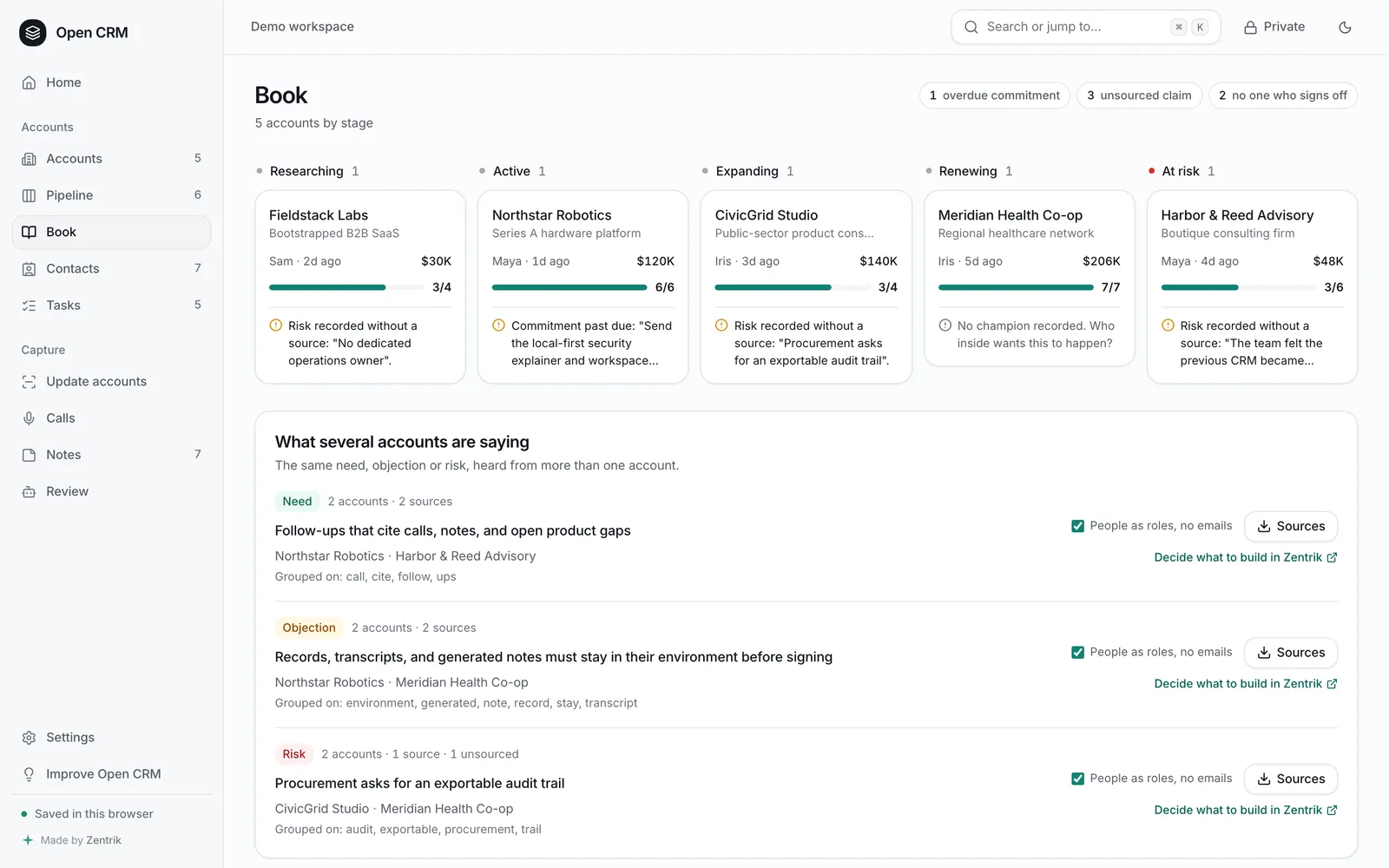The height and width of the screenshot is (868, 1389).
Task: Click the Search or jump to field
Action: [1085, 27]
